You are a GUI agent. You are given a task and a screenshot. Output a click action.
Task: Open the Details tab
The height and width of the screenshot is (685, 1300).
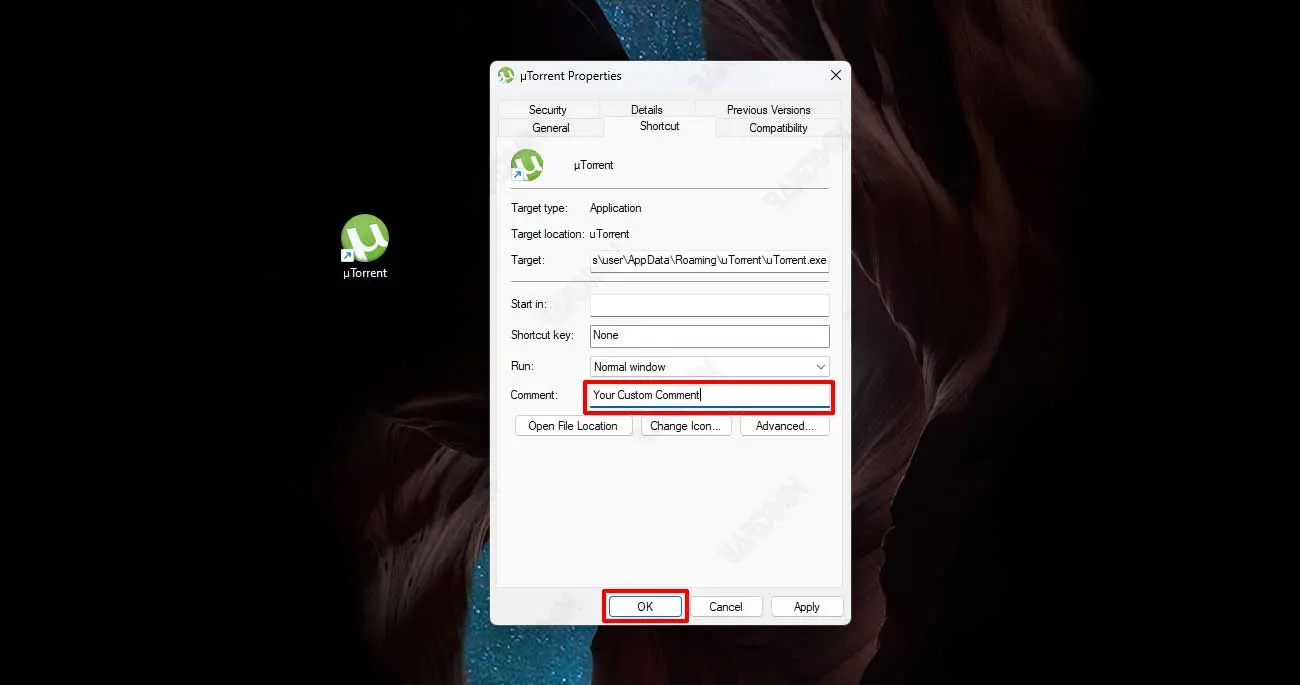646,110
